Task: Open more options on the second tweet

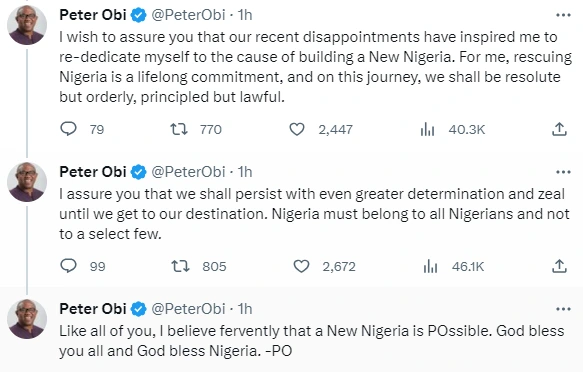Action: click(x=563, y=172)
